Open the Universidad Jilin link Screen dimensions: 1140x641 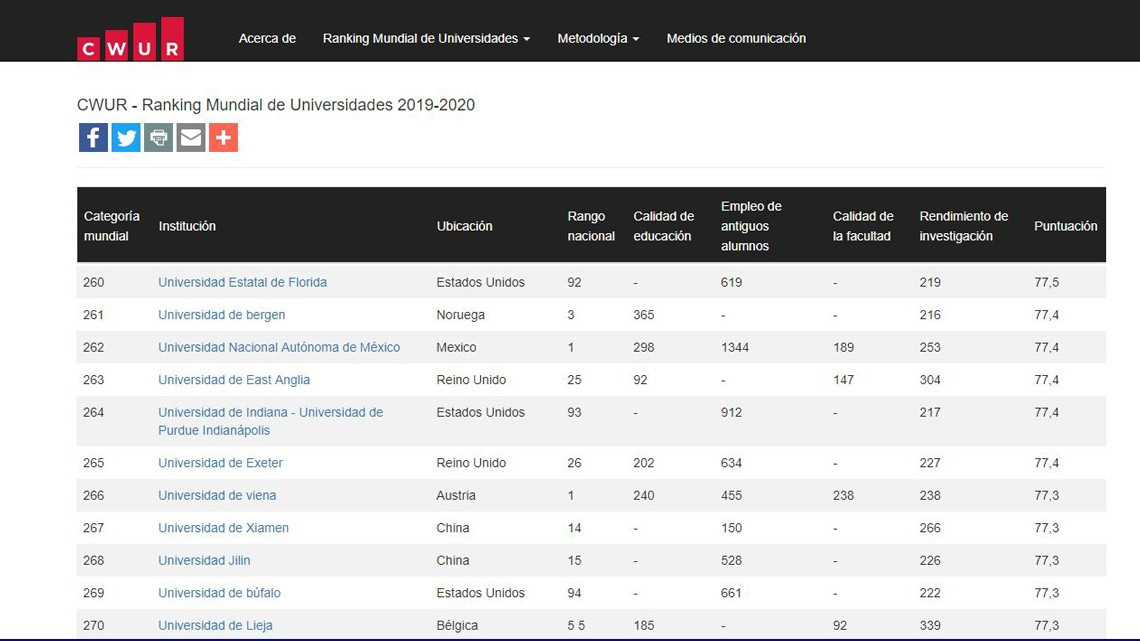[204, 560]
